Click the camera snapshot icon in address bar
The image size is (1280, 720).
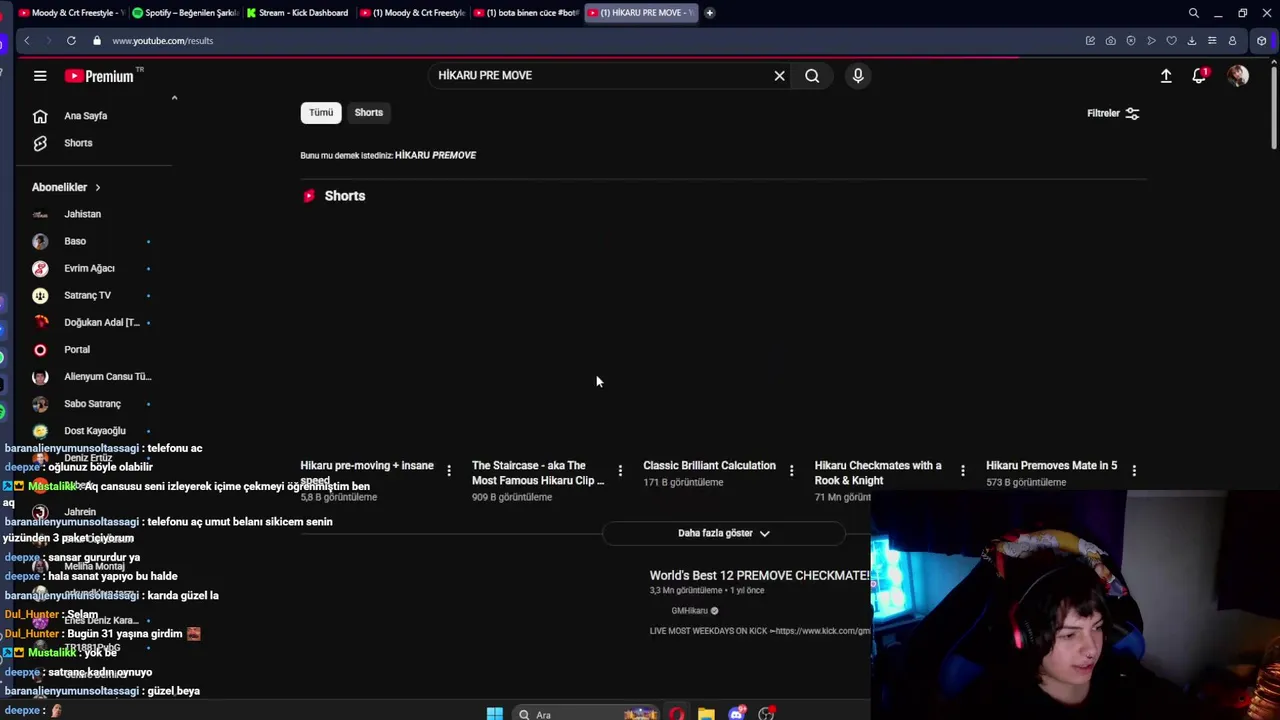point(1110,41)
